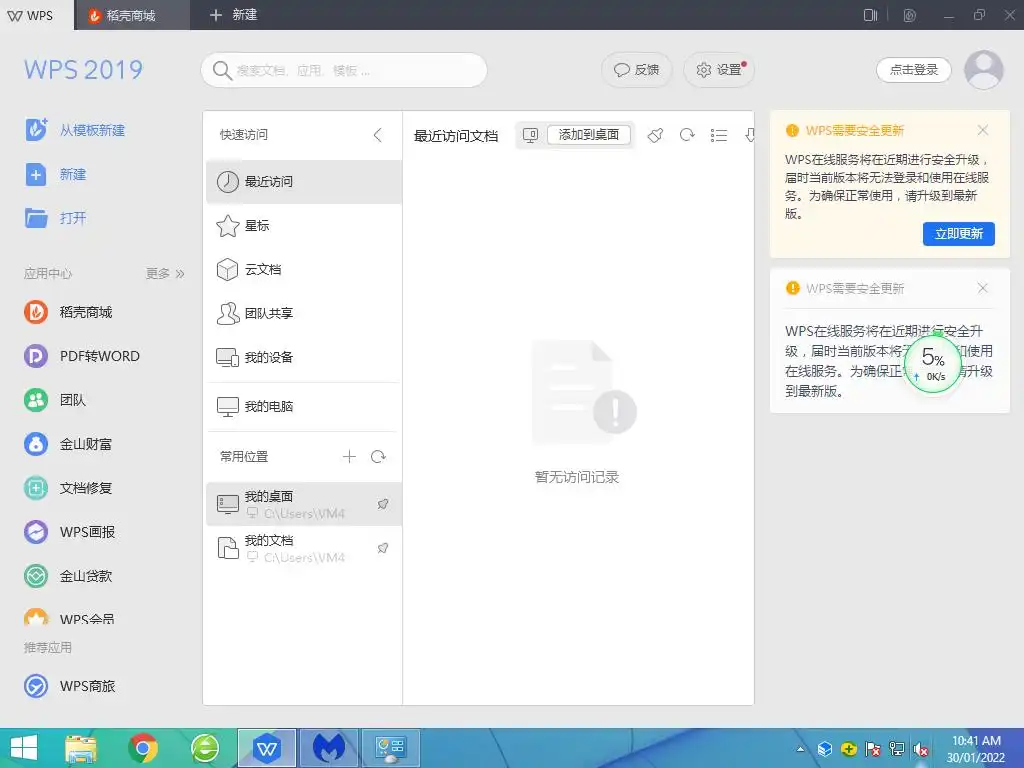The image size is (1024, 768).
Task: Collapse the 快速访问 panel
Action: (377, 135)
